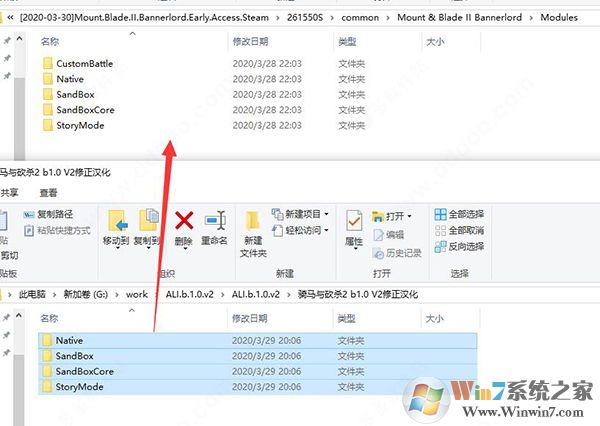Viewport: 600px width, 426px height.
Task: Click the red Delete (删除) icon
Action: click(x=184, y=220)
